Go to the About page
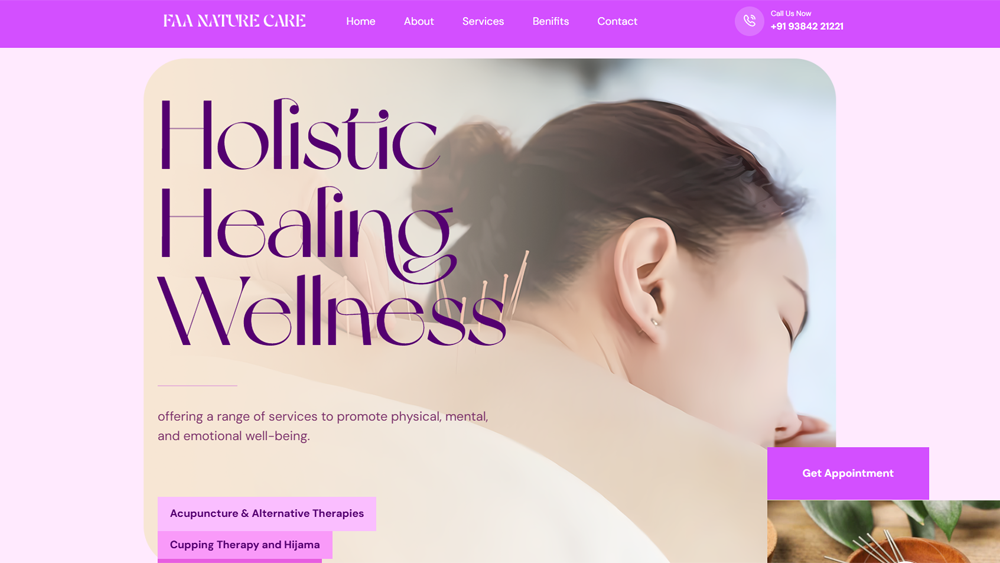The image size is (1000, 563). pyautogui.click(x=418, y=21)
